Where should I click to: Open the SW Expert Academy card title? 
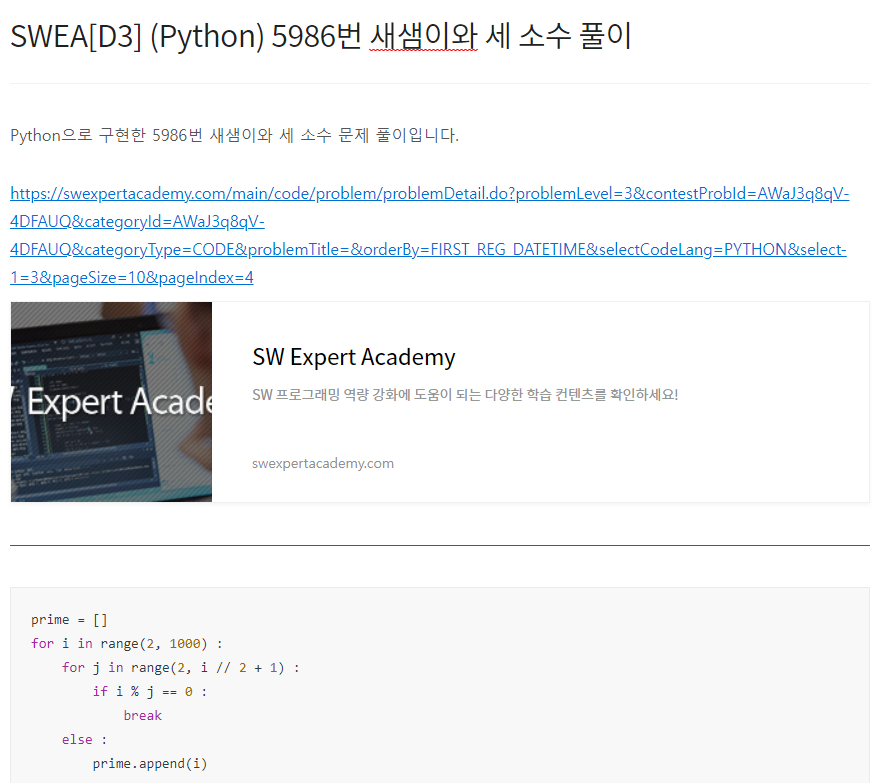[x=353, y=357]
